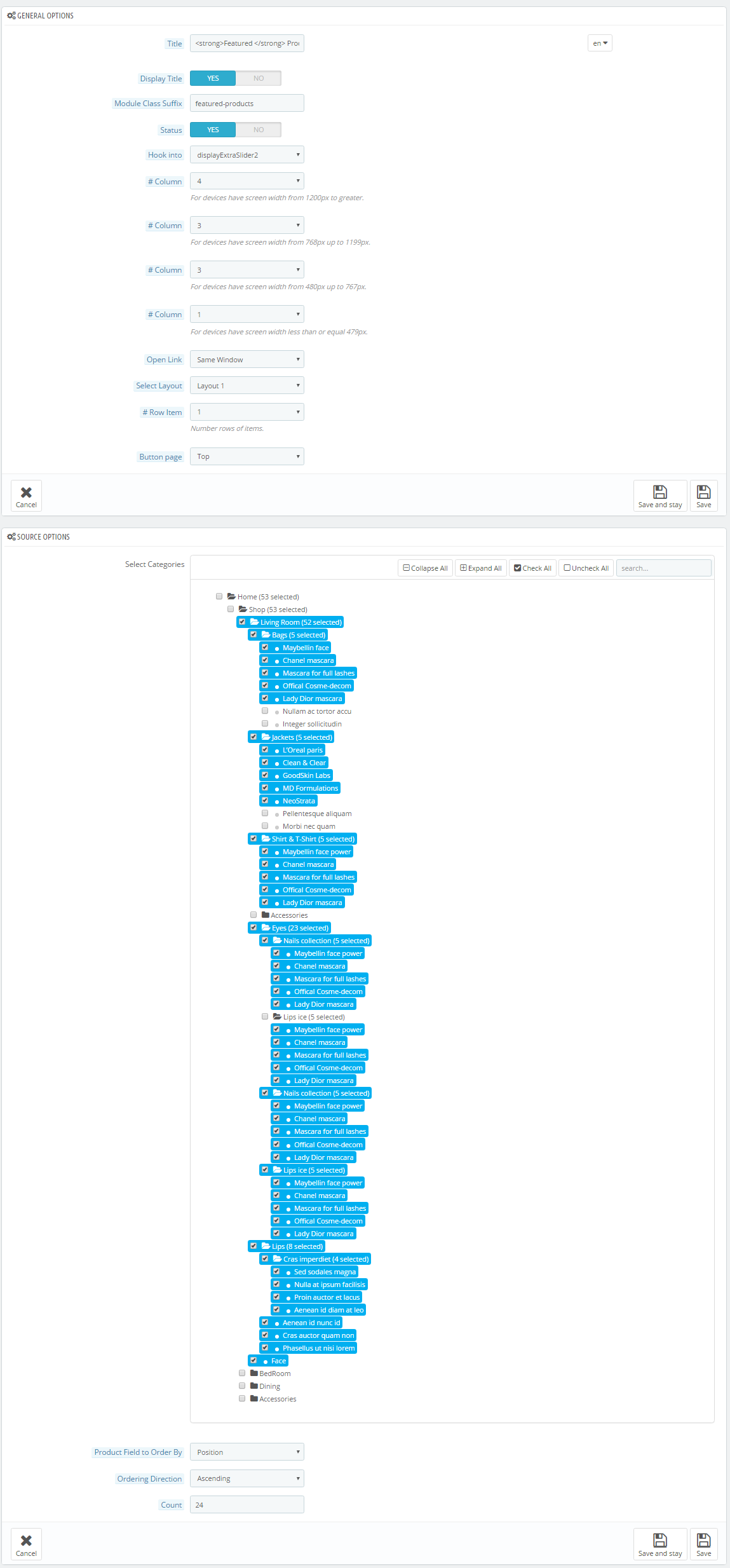Click the Expand All button
This screenshot has height=1568, width=730.
click(x=481, y=568)
